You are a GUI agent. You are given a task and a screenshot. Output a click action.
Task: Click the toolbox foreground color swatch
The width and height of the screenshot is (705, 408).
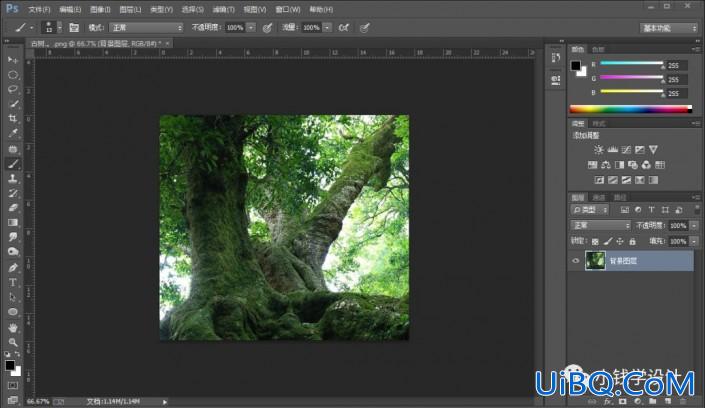click(9, 365)
